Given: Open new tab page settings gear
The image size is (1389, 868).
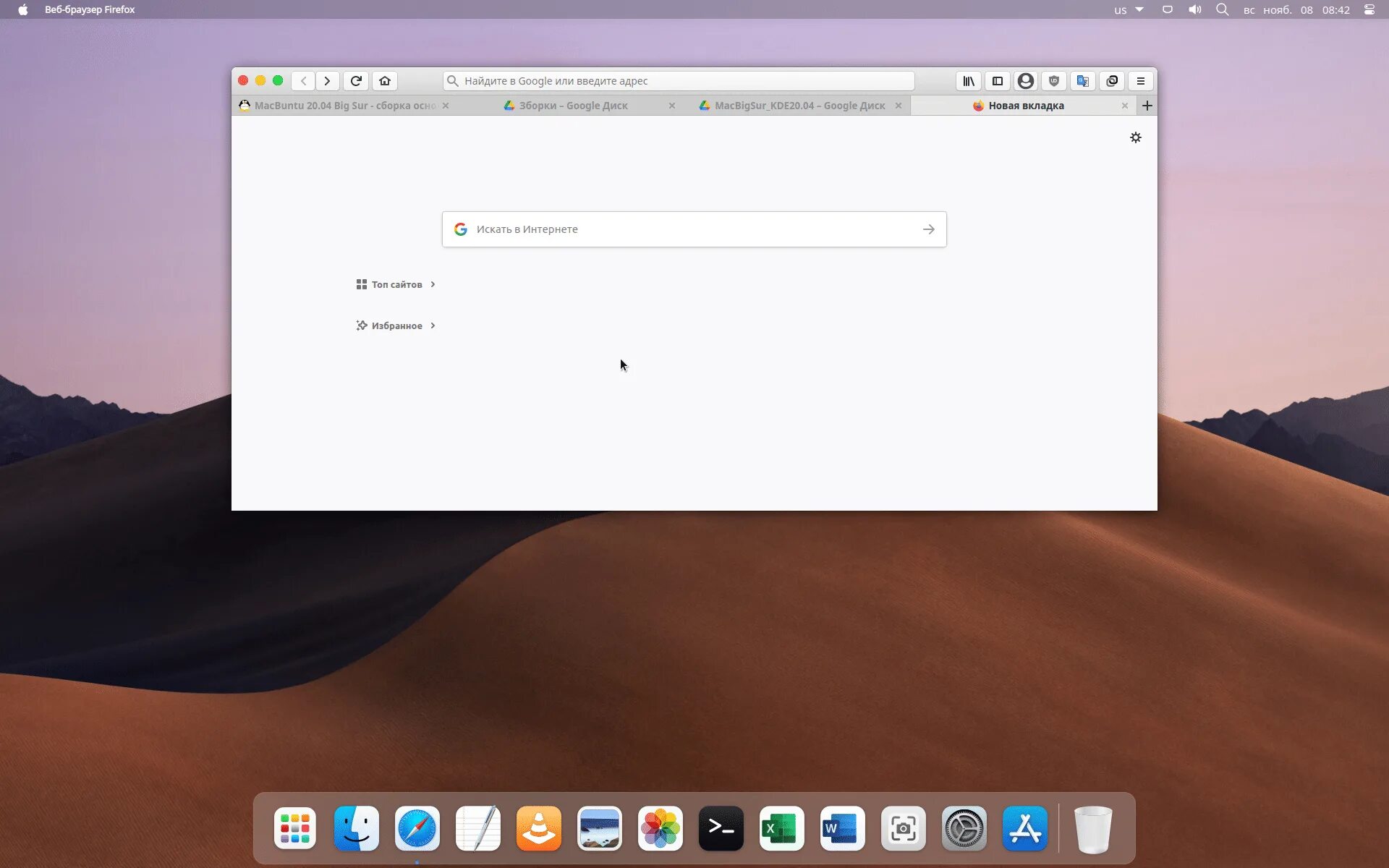Looking at the screenshot, I should (x=1136, y=137).
